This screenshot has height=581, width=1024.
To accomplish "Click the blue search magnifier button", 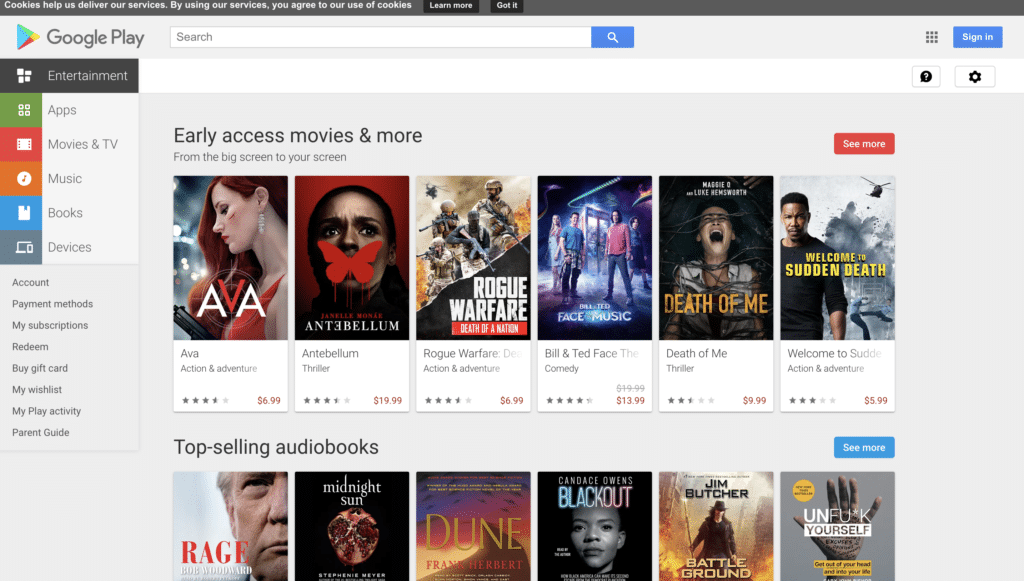I will coord(612,37).
